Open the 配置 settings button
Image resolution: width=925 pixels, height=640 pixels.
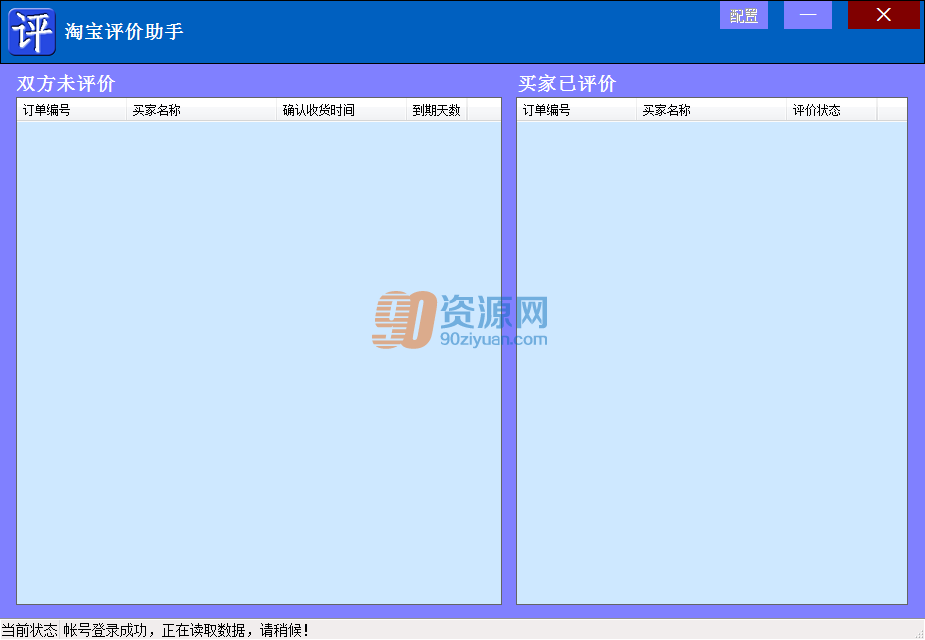coord(743,15)
